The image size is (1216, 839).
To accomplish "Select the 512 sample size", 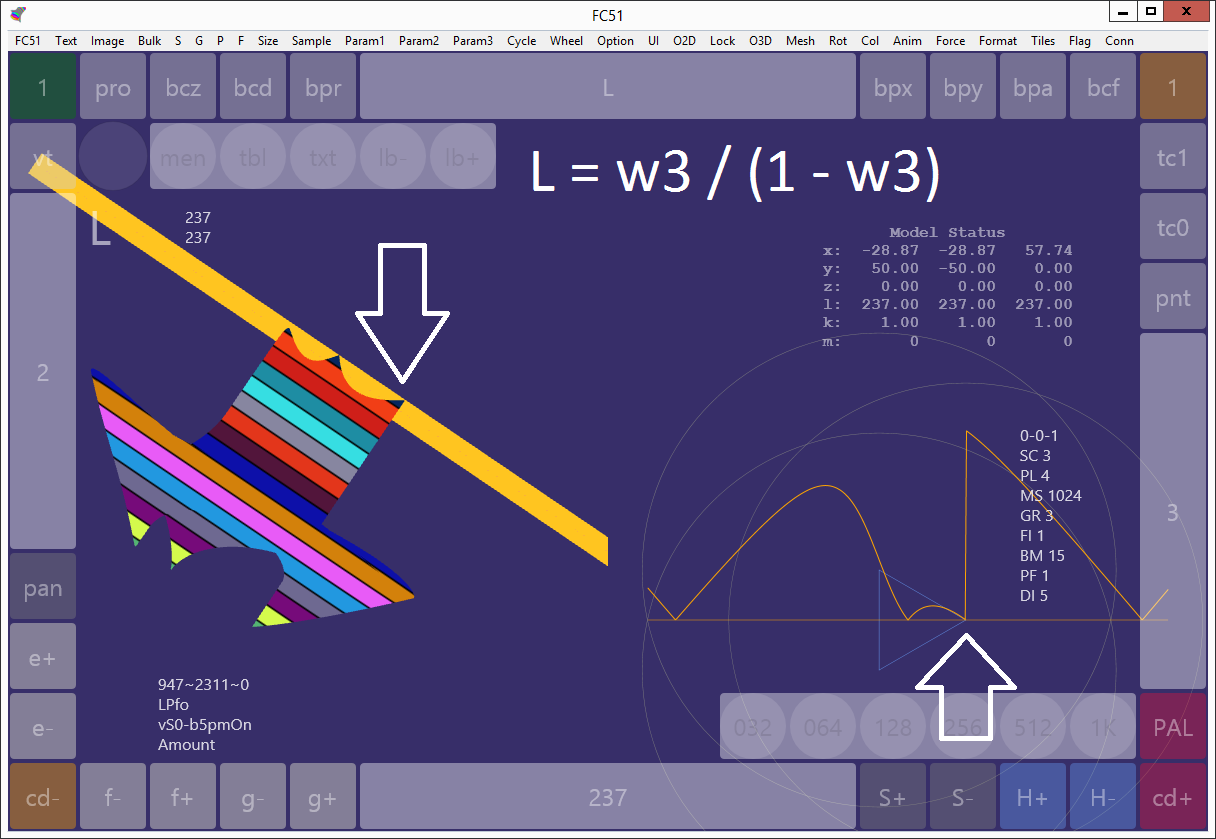I will tap(1033, 727).
